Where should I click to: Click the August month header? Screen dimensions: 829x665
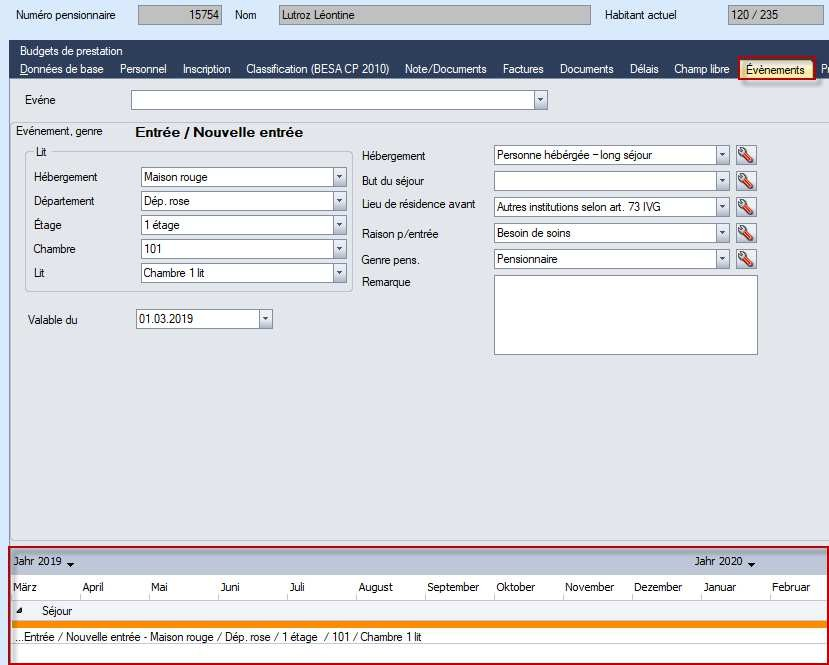375,587
